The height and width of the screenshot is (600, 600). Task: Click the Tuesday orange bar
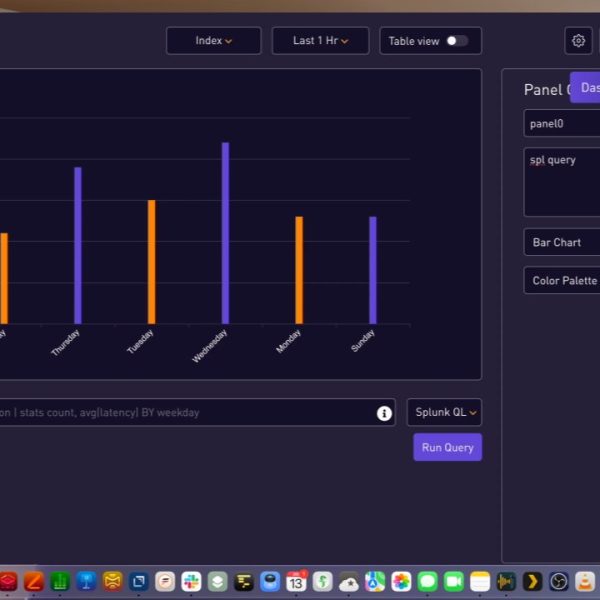(x=152, y=262)
